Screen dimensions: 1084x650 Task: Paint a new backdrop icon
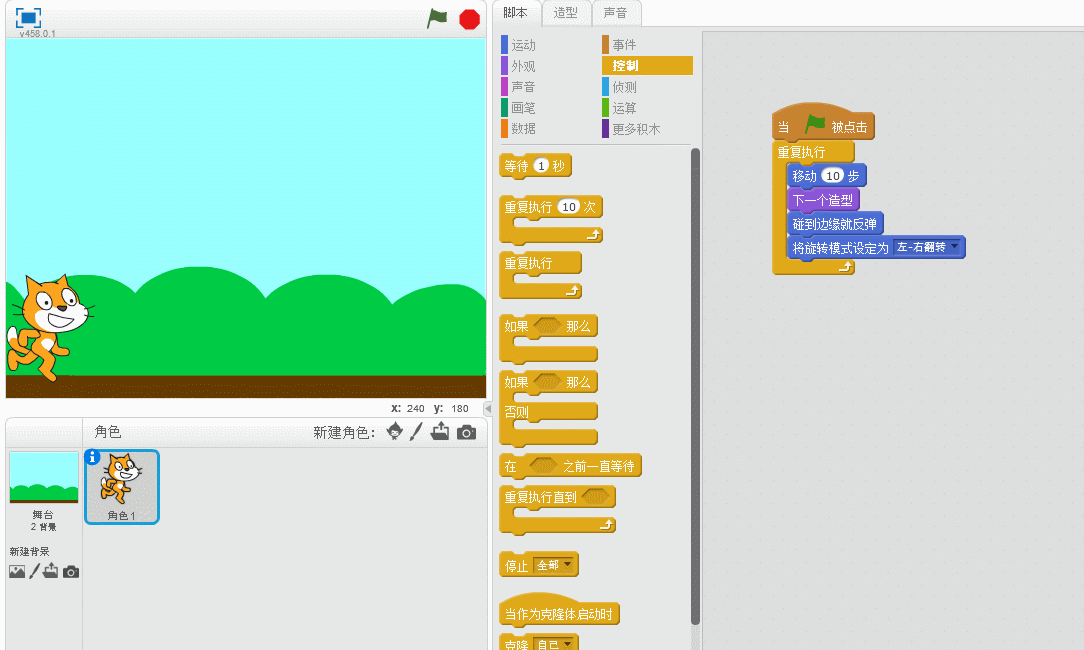click(34, 571)
